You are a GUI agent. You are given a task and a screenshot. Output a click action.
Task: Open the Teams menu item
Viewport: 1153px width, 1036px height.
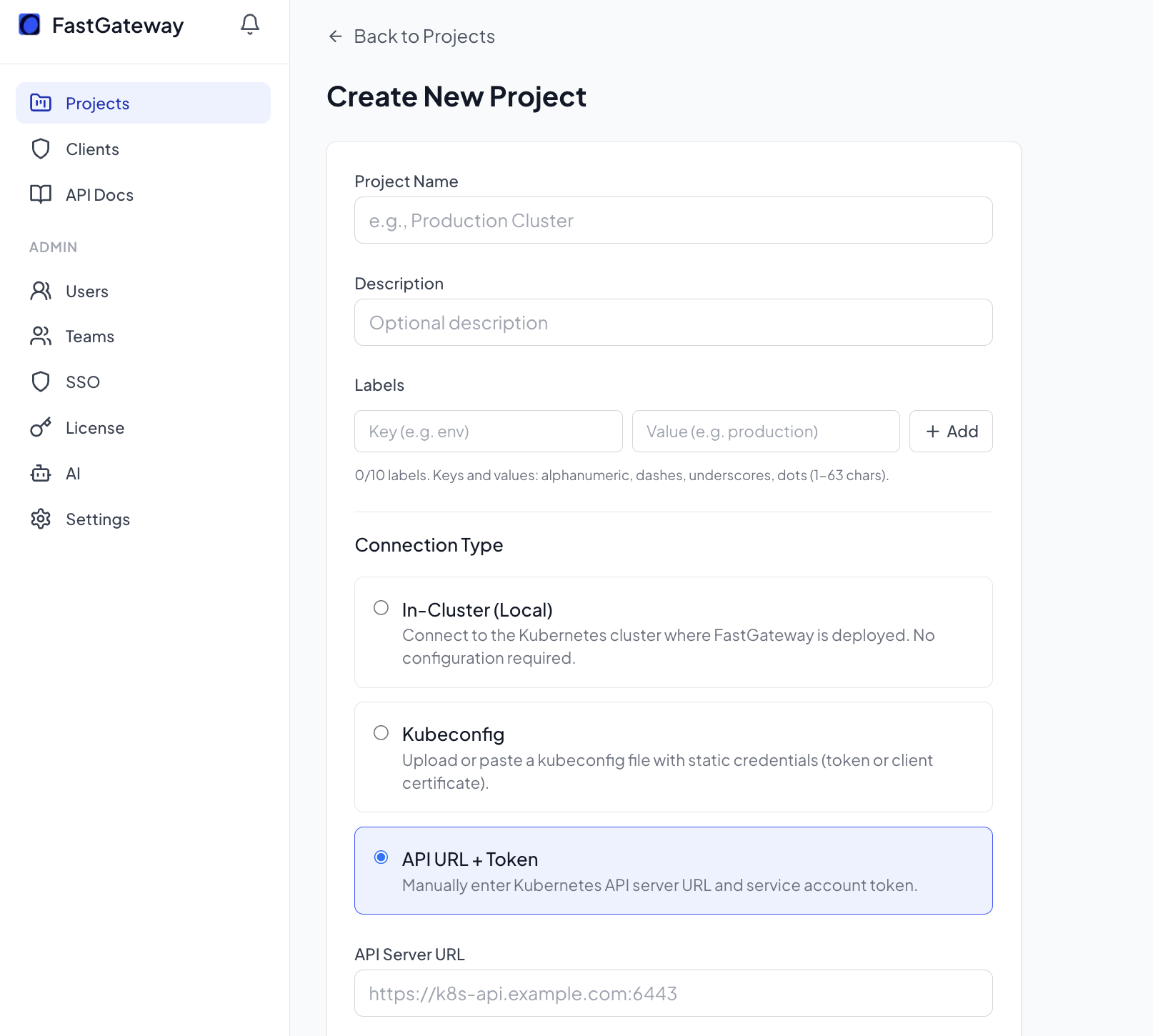pos(90,337)
